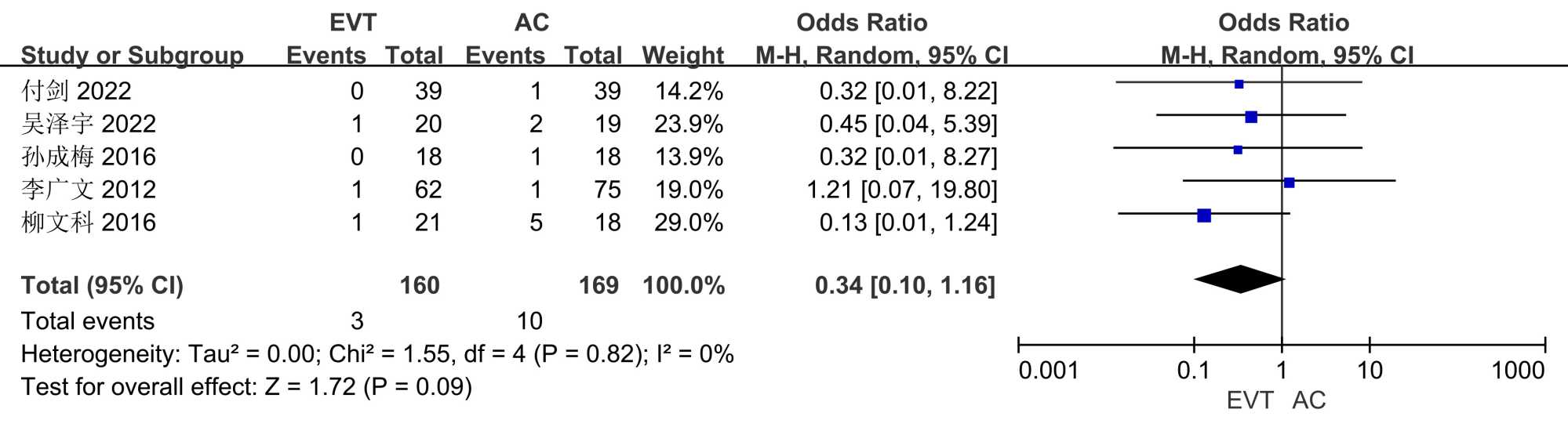This screenshot has height=427, width=1568.
Task: Click the black pooled-effect diamond
Action: coord(1239,279)
